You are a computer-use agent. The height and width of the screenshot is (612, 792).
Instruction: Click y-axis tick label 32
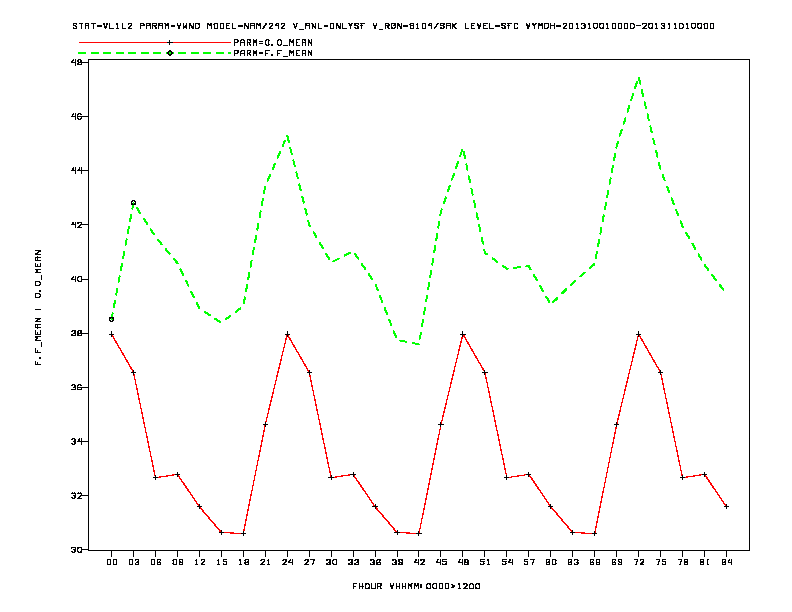pyautogui.click(x=76, y=495)
